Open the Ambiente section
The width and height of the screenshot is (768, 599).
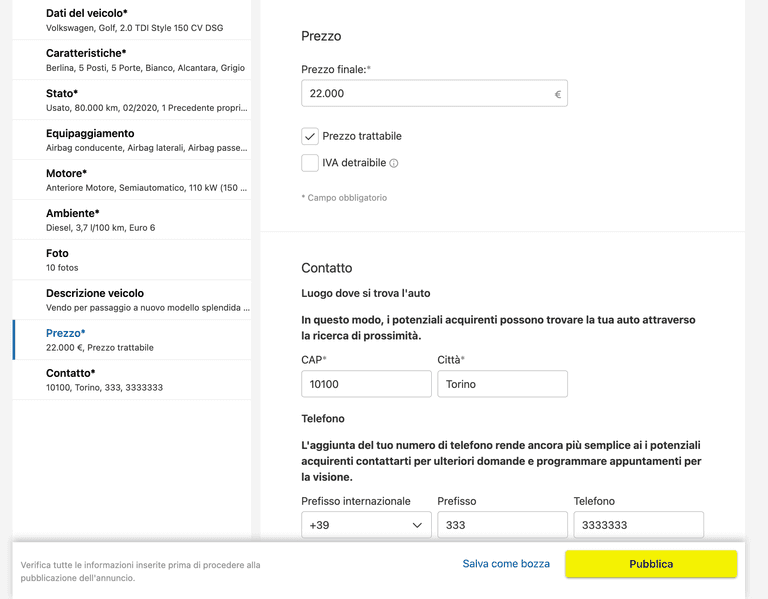[132, 220]
